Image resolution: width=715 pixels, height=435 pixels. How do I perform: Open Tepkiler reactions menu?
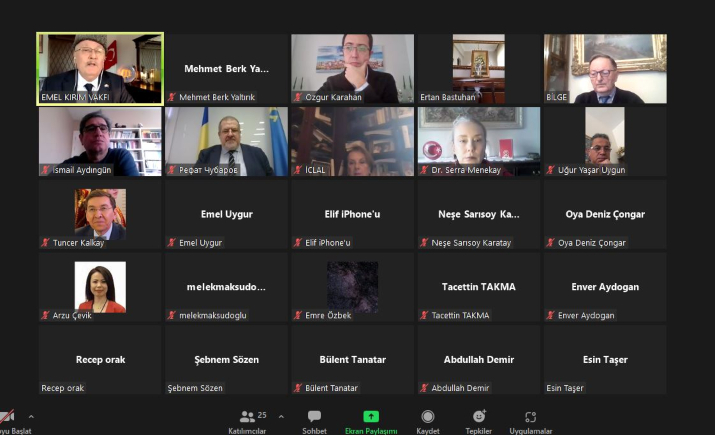[x=479, y=420]
